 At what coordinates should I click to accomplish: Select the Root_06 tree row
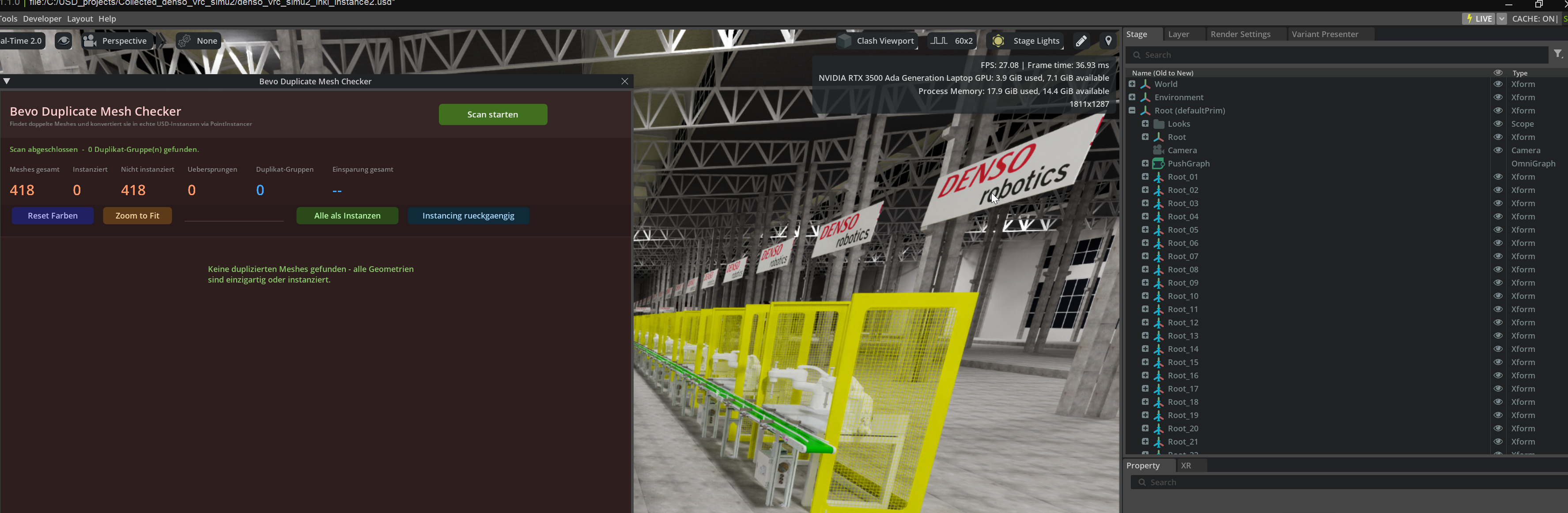[1346, 243]
